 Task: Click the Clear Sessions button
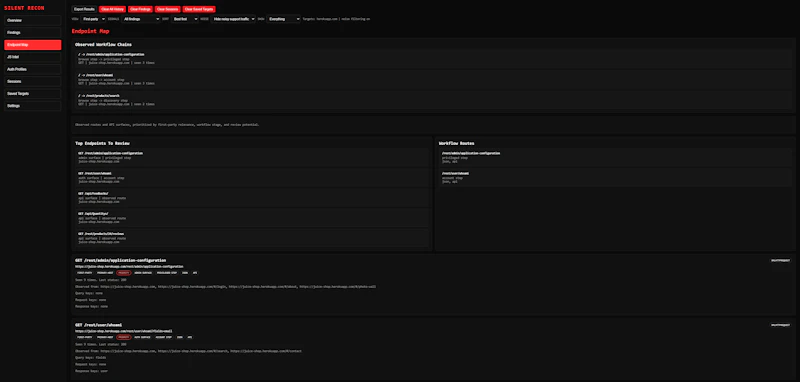click(167, 9)
